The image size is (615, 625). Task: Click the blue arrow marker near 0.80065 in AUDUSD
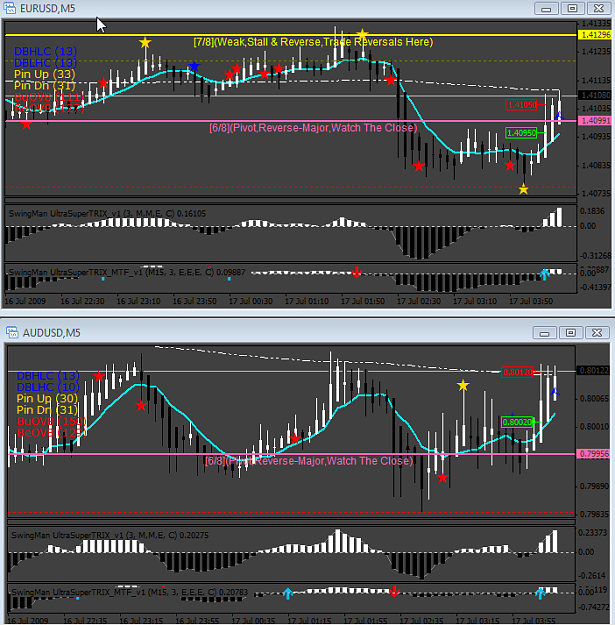[x=554, y=392]
